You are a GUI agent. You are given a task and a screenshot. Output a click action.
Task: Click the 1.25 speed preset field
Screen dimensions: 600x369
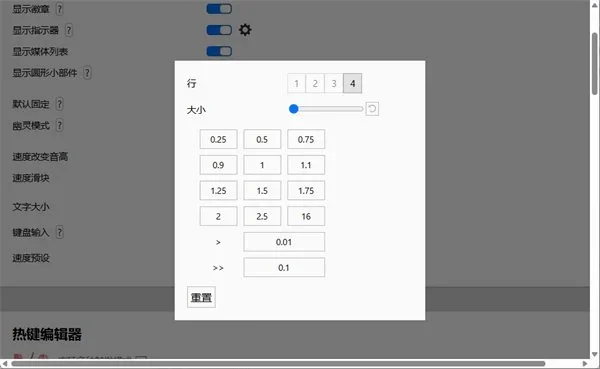[218, 191]
